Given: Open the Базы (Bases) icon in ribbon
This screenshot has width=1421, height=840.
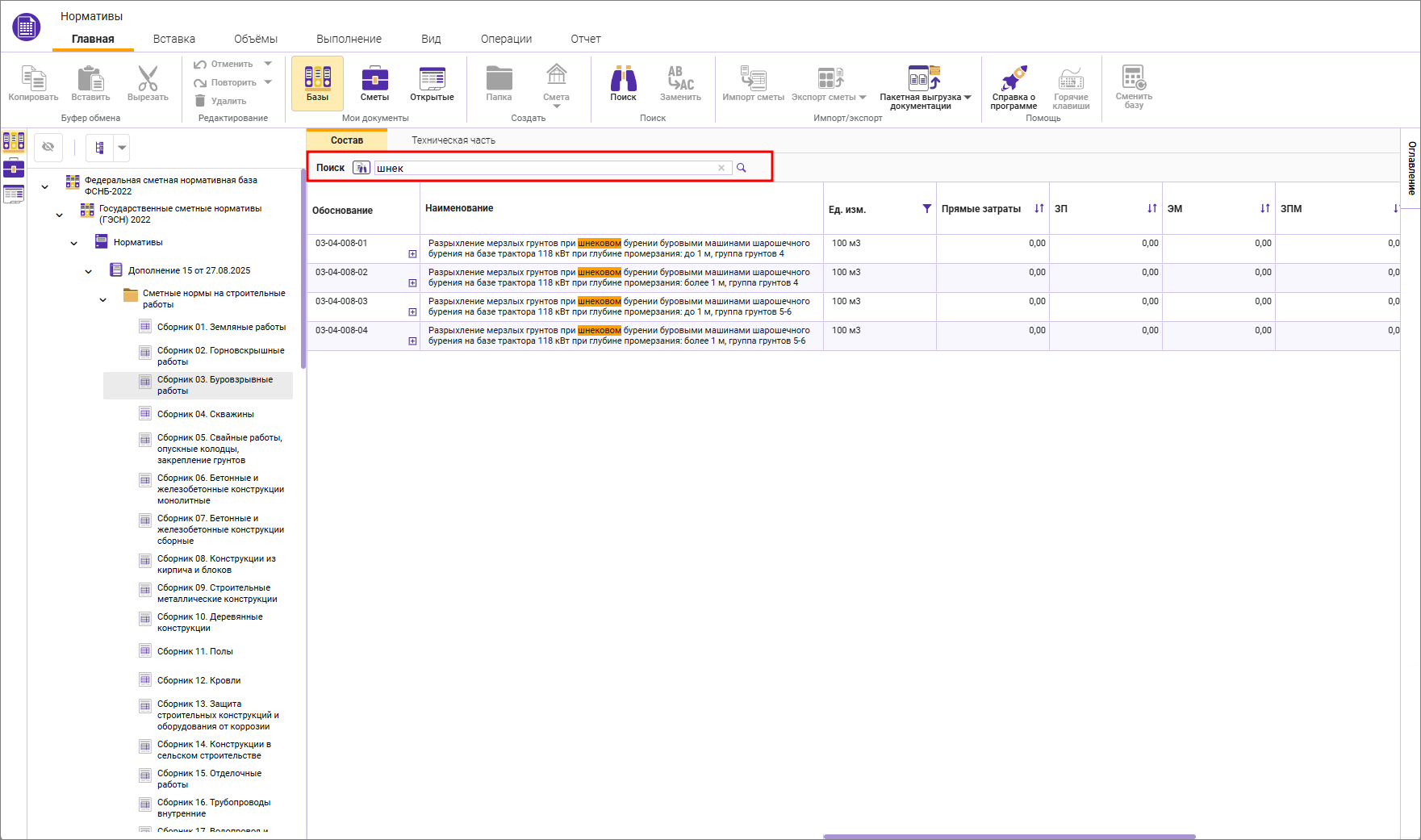Looking at the screenshot, I should coord(317,82).
